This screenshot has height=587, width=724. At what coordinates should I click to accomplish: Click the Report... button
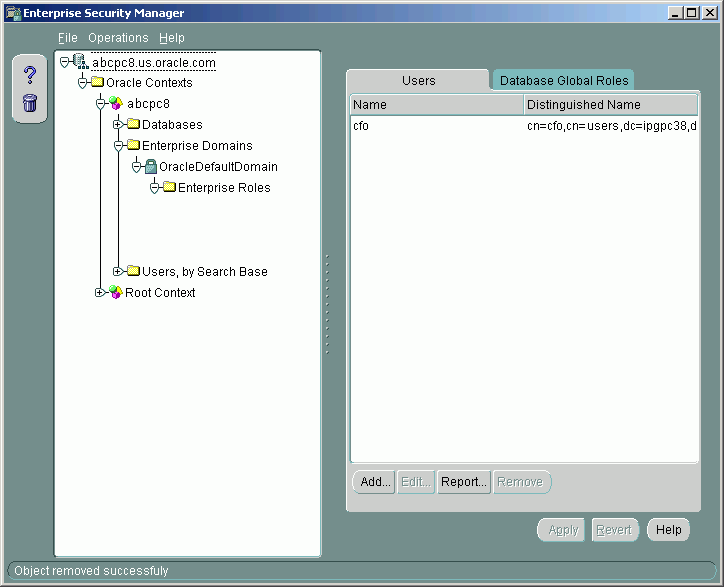pyautogui.click(x=464, y=482)
